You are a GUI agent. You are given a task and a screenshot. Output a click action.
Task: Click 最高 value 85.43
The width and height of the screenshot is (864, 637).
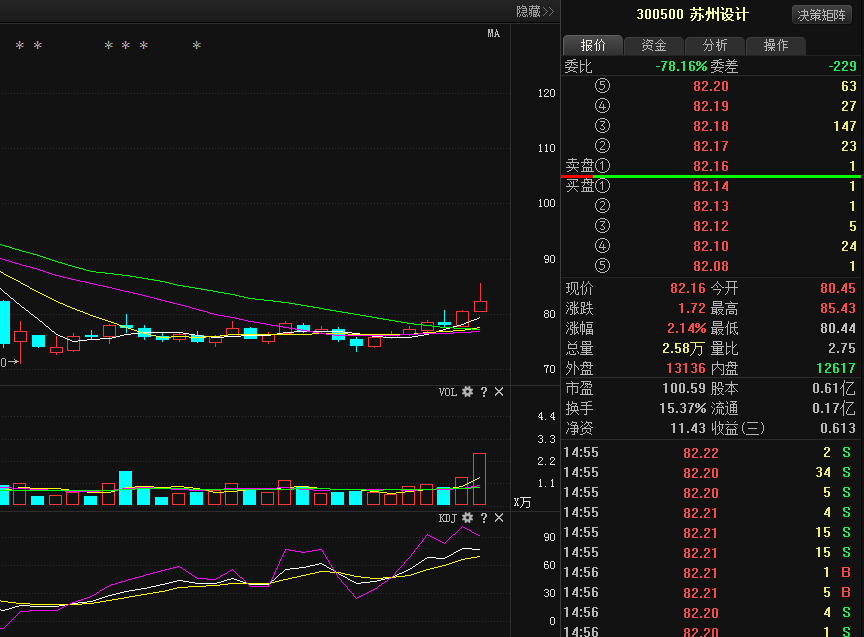[x=838, y=308]
